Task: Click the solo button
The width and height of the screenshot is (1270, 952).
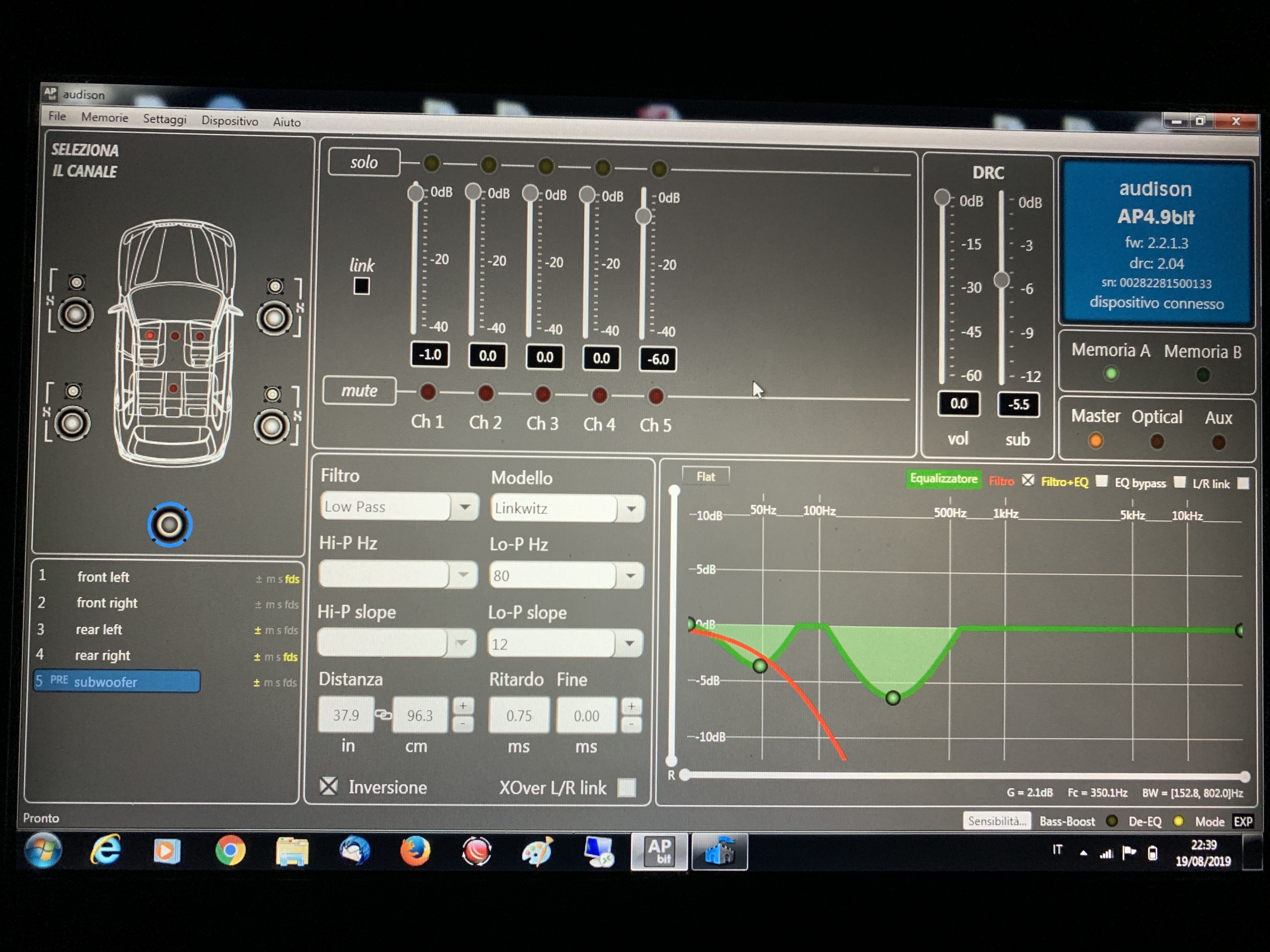Action: pyautogui.click(x=364, y=162)
